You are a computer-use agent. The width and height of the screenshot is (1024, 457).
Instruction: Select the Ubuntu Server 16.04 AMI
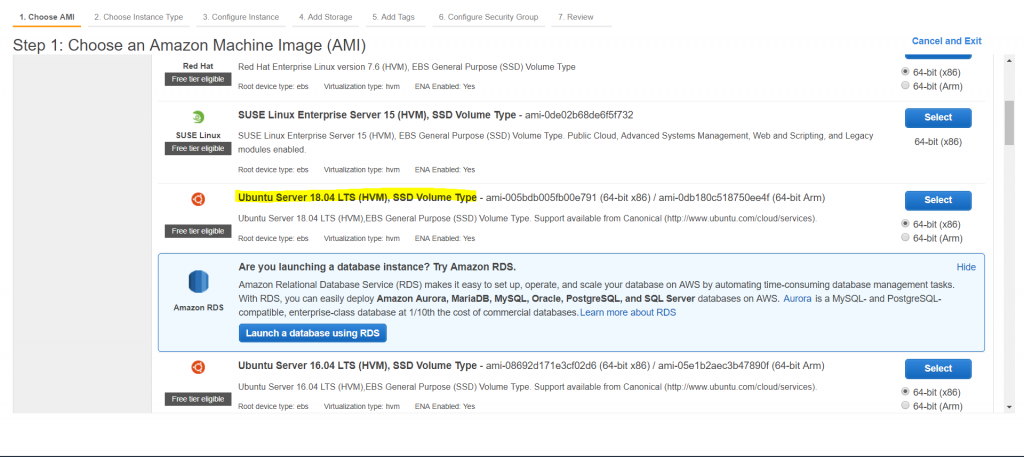(x=938, y=368)
